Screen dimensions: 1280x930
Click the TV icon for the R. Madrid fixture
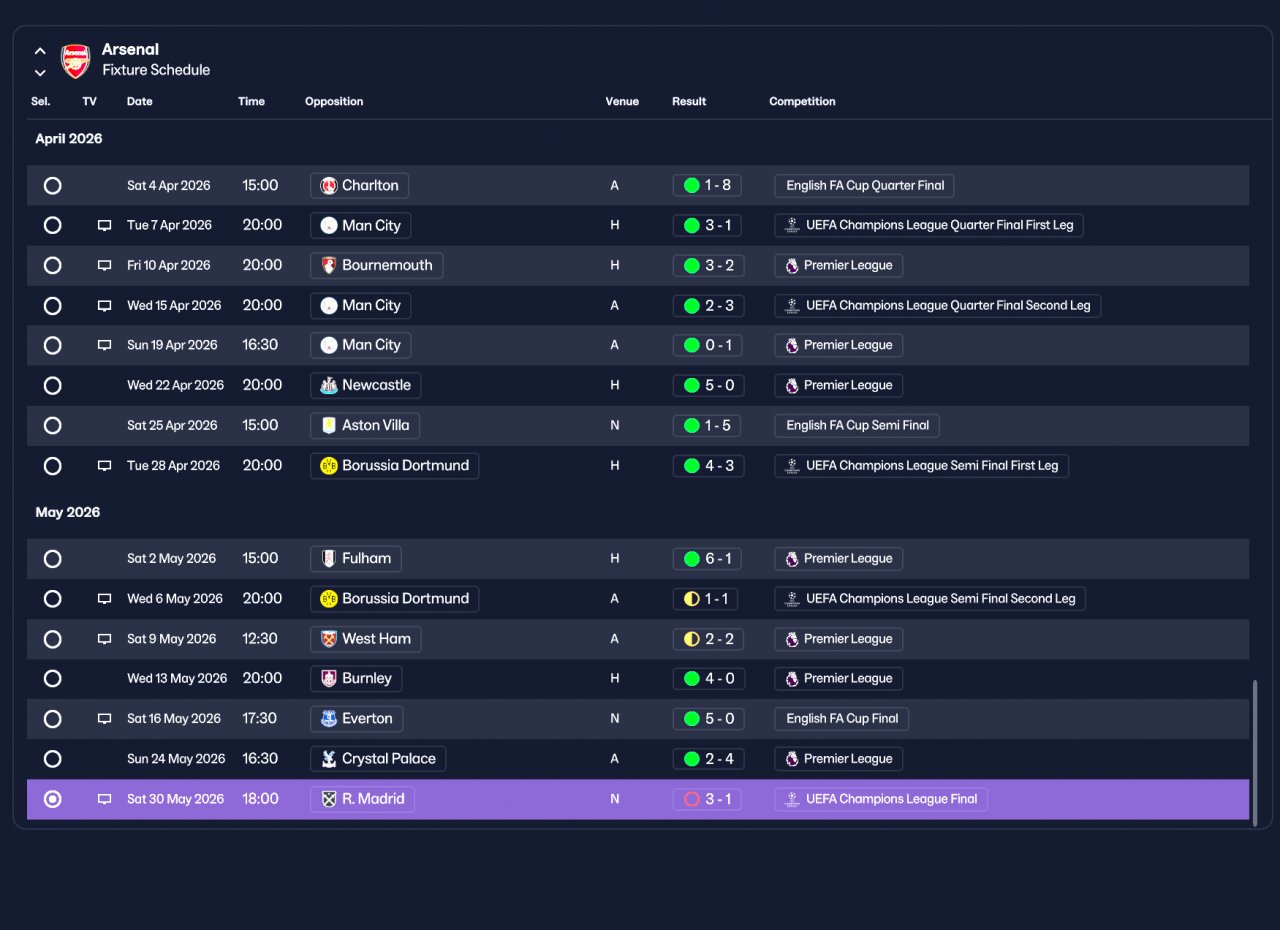click(x=104, y=799)
